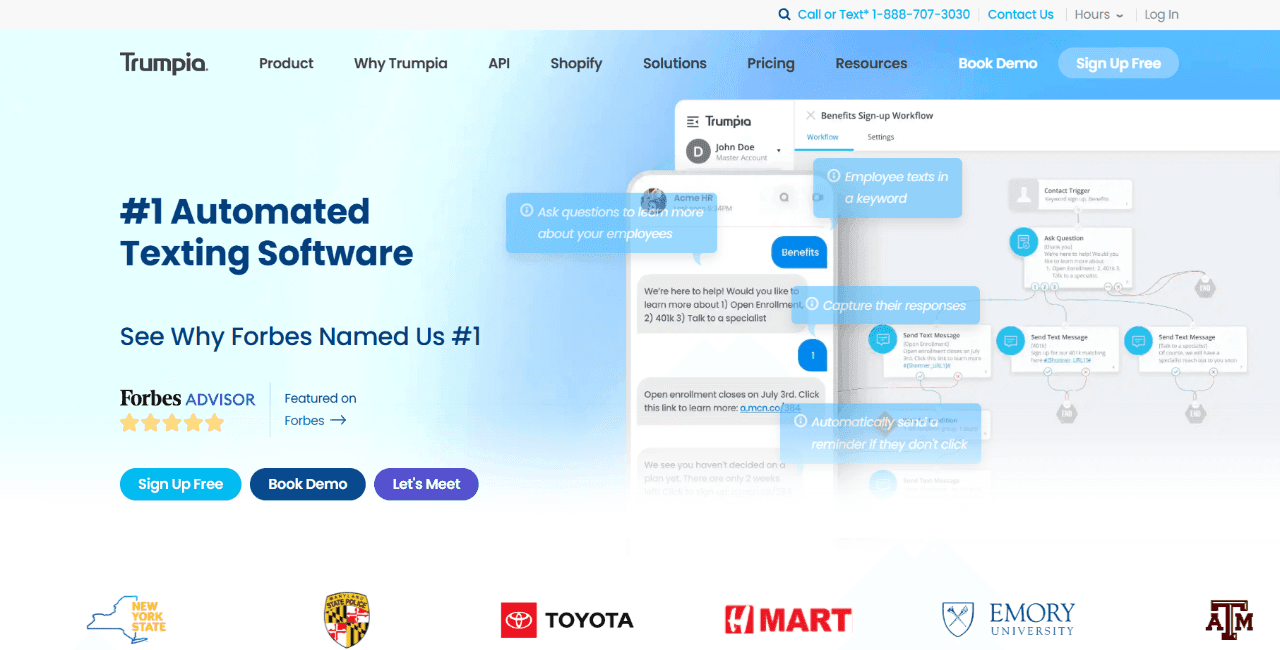Click dark blue Book Demo button beside Let's Meet
Screen dimensions: 1280x650
(x=308, y=484)
